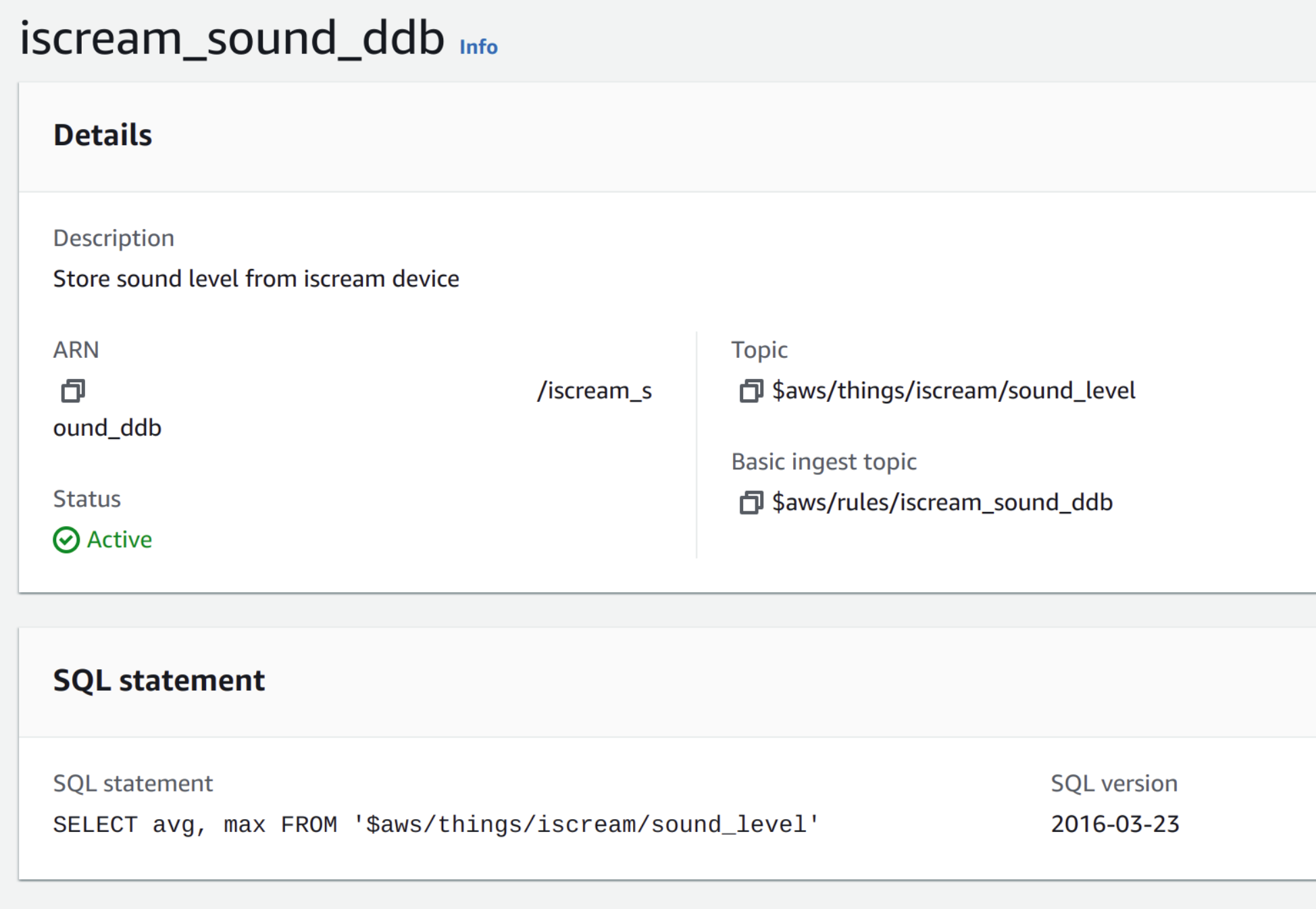
Task: Click the iscream_sound_ddb page title
Action: coord(232,38)
